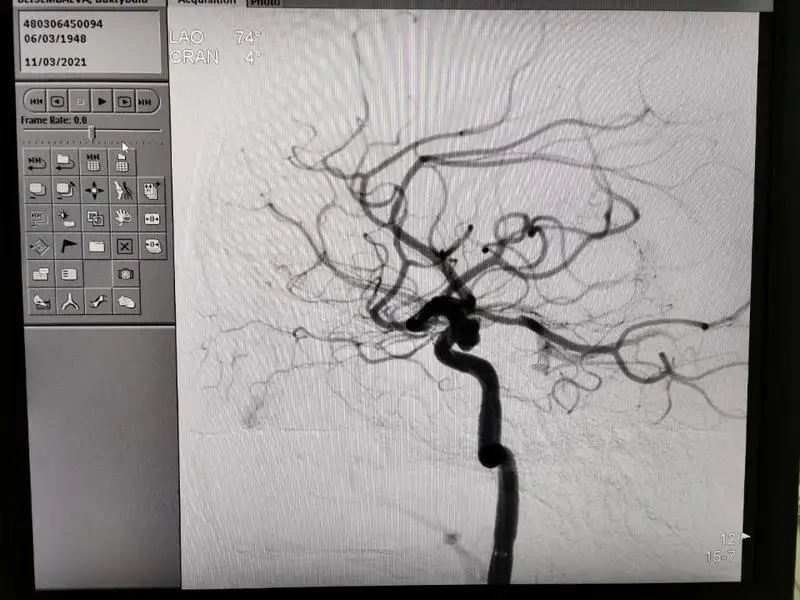Click the bottom-left analysis icon with tray
800x600 pixels.
[x=41, y=302]
